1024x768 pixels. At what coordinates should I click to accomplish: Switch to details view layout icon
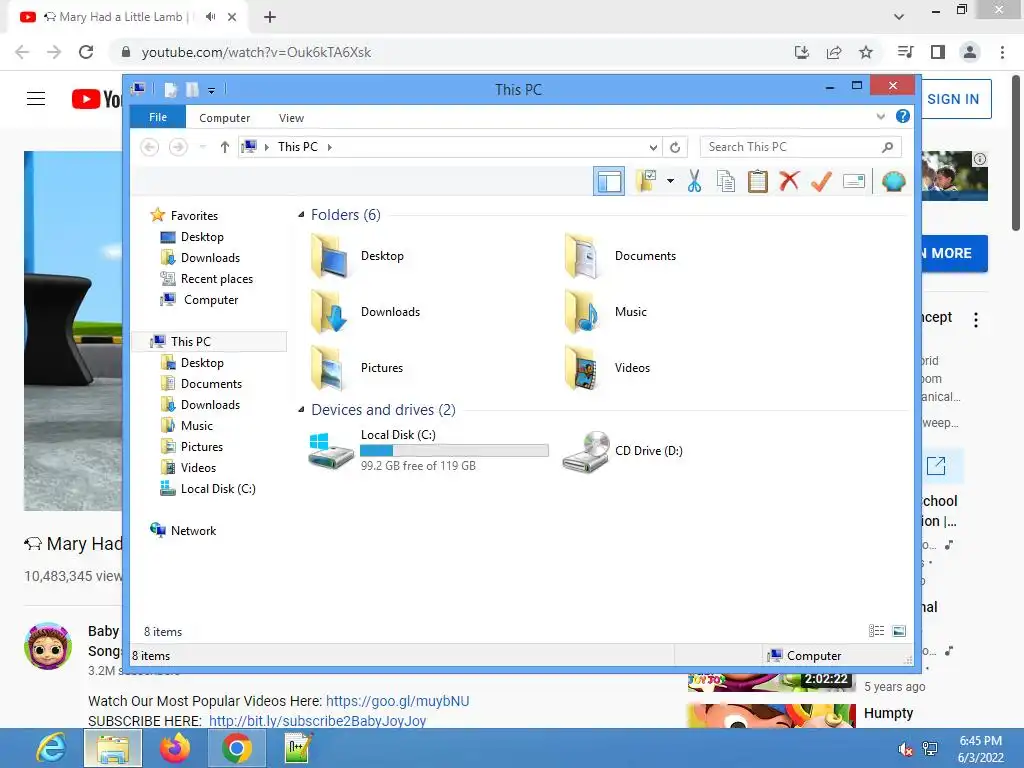tap(876, 631)
